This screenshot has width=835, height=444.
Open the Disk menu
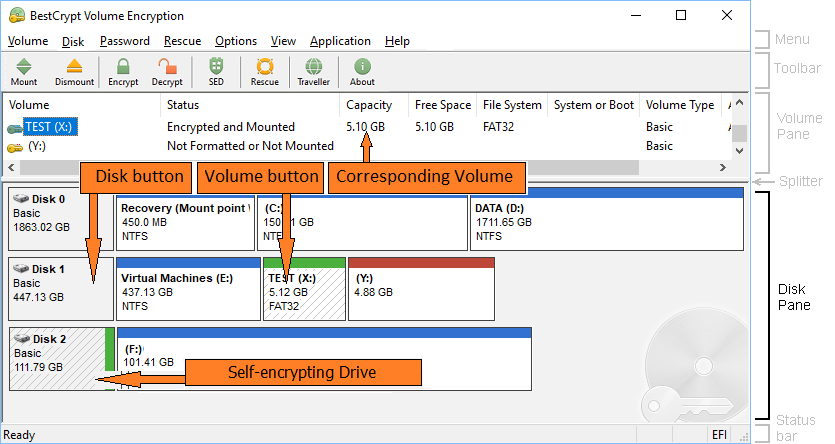pos(73,41)
